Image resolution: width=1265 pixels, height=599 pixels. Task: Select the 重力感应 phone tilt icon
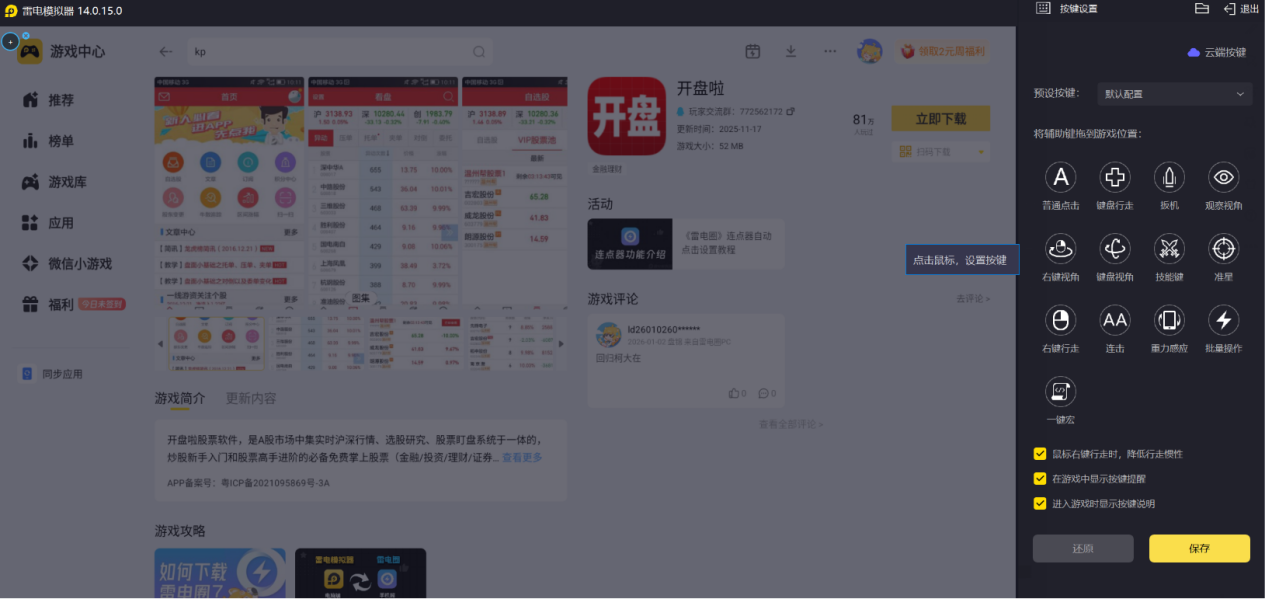[x=1169, y=320]
